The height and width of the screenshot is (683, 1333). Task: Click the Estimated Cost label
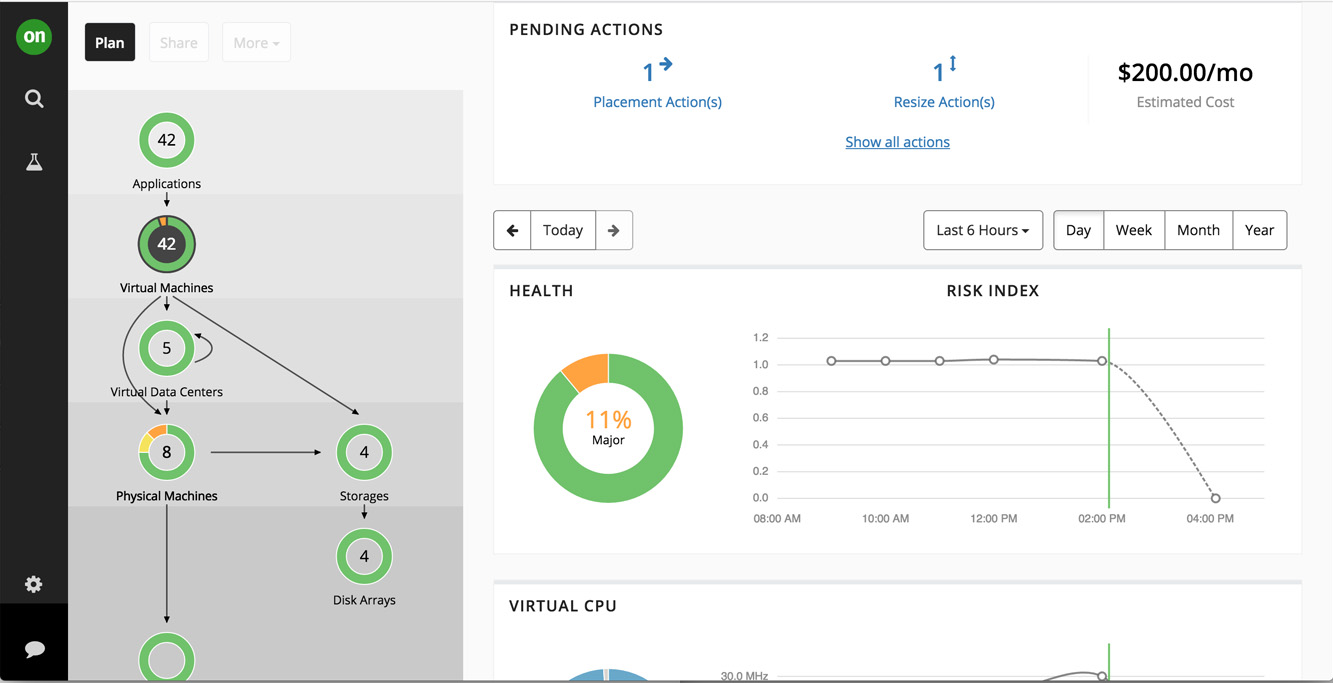1185,102
